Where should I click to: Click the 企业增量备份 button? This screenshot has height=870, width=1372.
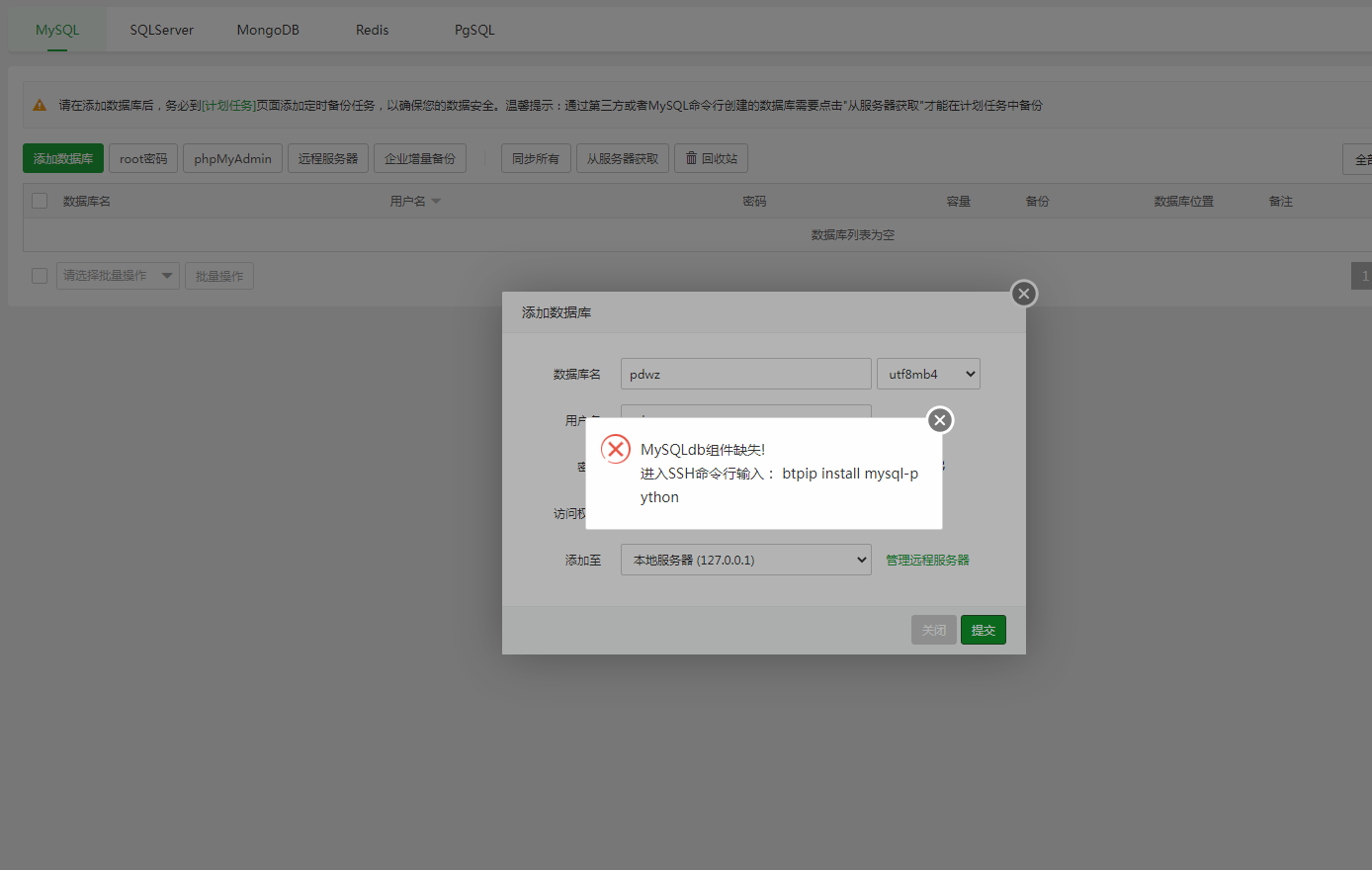pos(420,158)
